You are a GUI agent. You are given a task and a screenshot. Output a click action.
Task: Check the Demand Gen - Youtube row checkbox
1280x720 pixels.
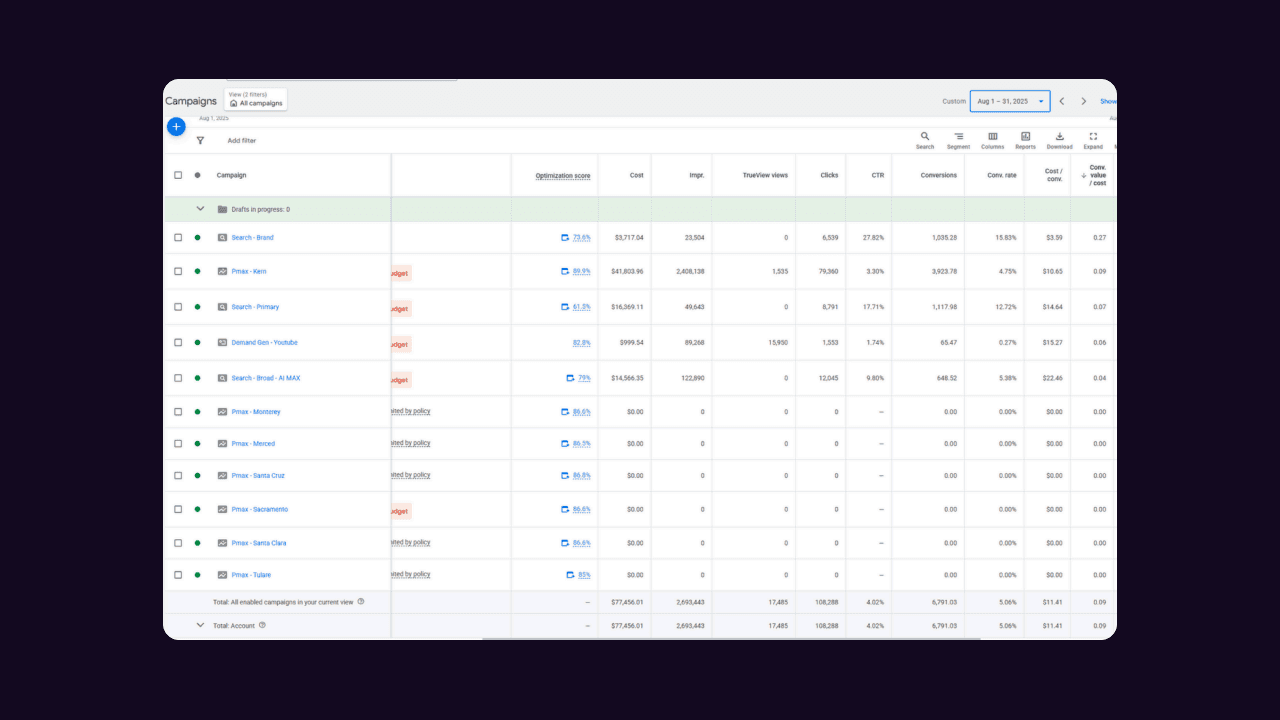point(178,342)
